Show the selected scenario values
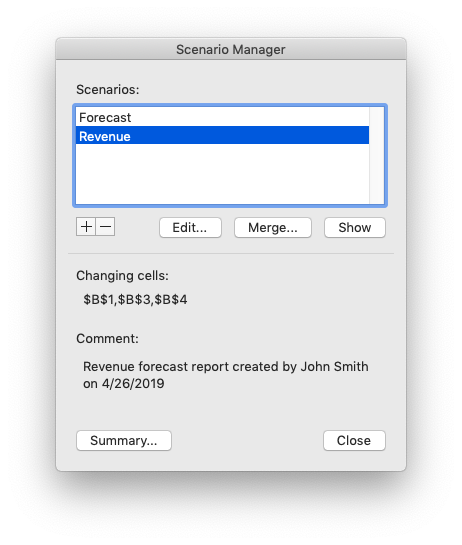The image size is (462, 545). pyautogui.click(x=355, y=228)
